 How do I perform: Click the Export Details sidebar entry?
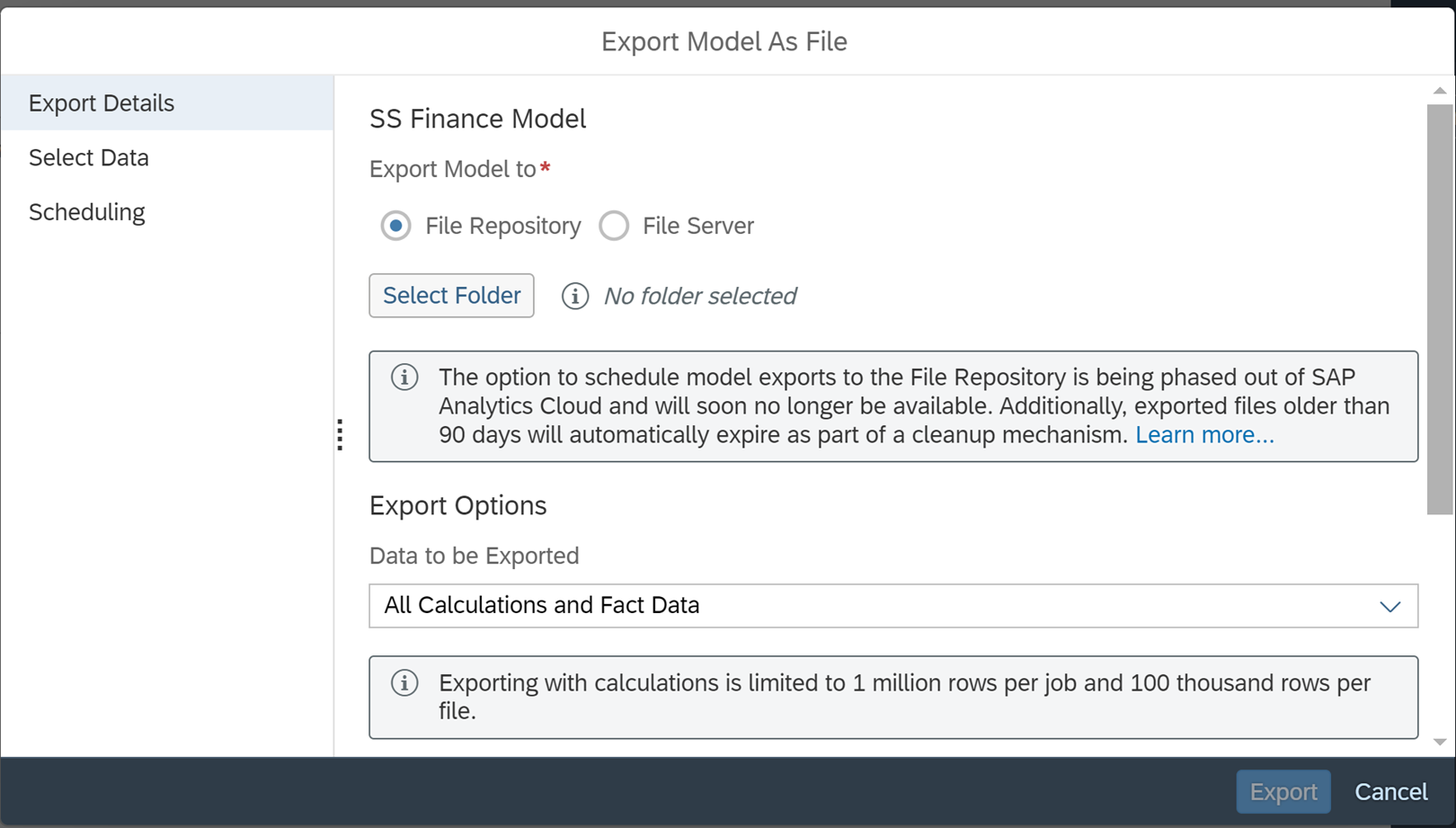coord(102,102)
